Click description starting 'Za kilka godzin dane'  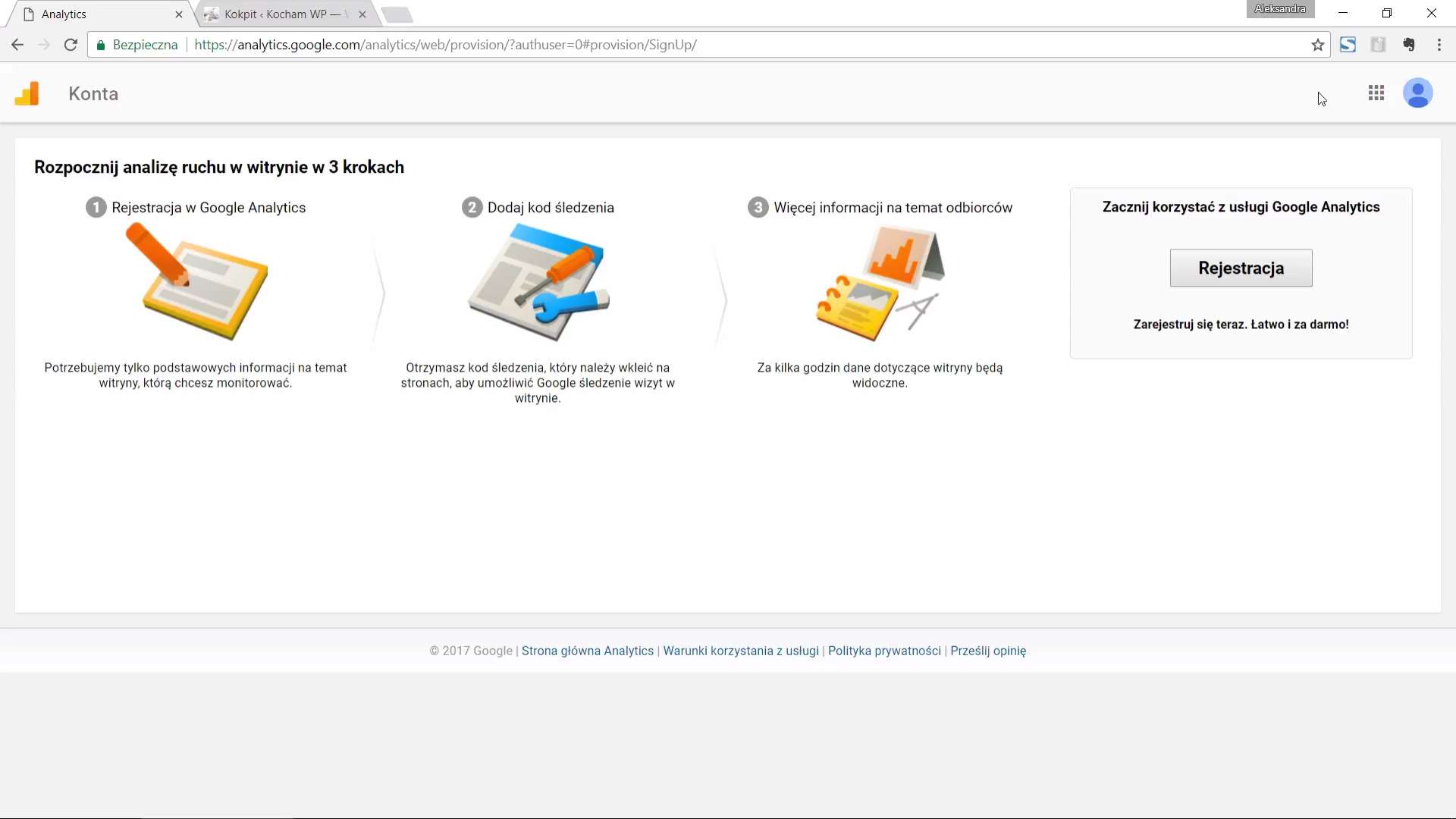click(880, 375)
